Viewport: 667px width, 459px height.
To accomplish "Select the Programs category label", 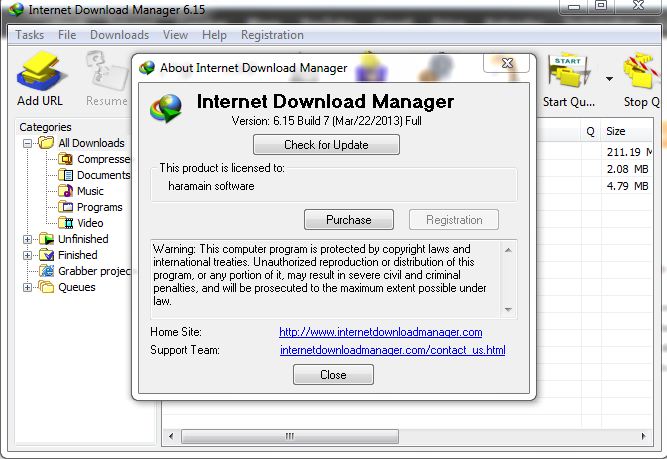I will tap(100, 207).
